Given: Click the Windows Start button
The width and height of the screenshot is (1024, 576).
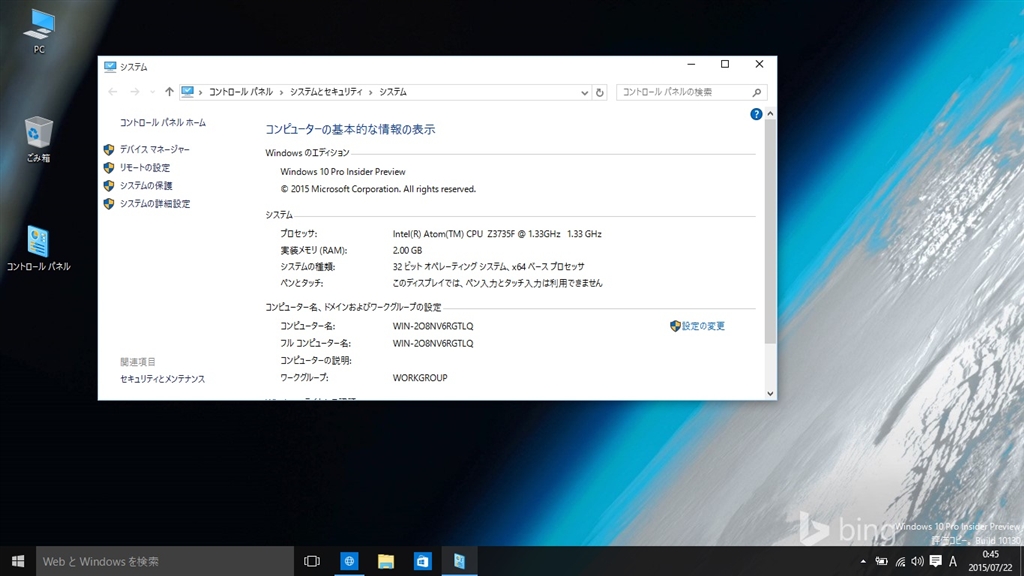Looking at the screenshot, I should click(x=18, y=561).
